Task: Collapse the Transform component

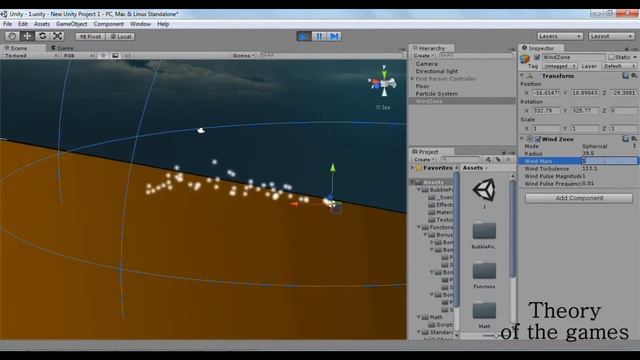Action: pyautogui.click(x=522, y=76)
